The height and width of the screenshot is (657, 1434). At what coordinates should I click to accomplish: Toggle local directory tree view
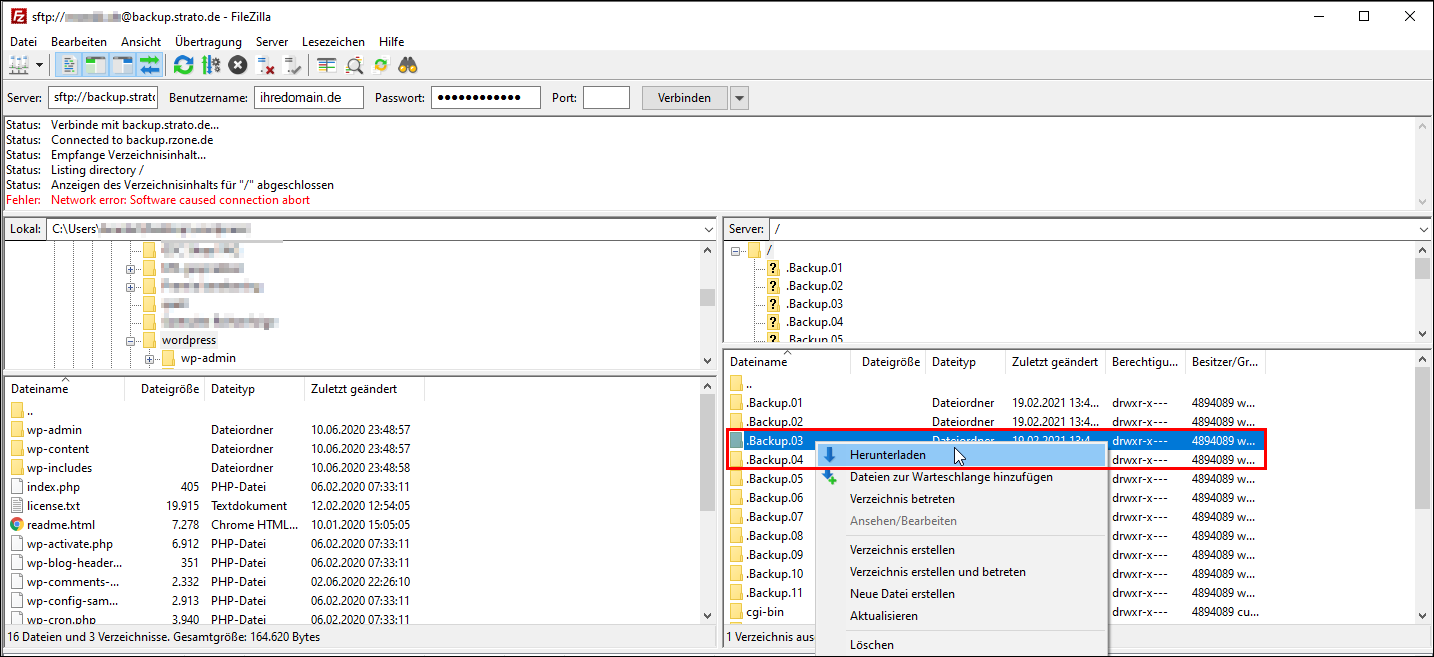[96, 65]
